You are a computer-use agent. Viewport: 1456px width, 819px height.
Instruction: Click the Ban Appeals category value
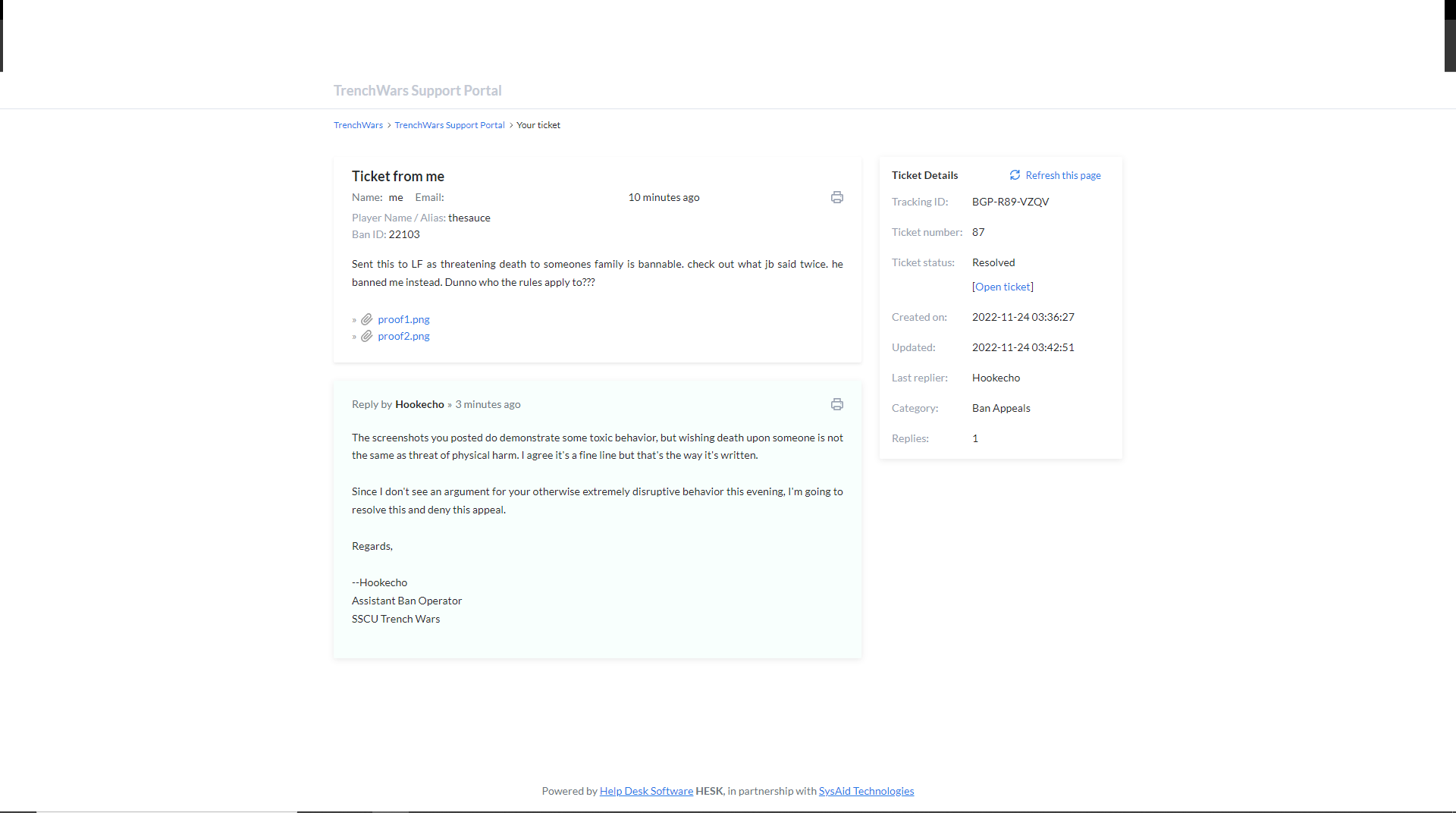[1001, 408]
